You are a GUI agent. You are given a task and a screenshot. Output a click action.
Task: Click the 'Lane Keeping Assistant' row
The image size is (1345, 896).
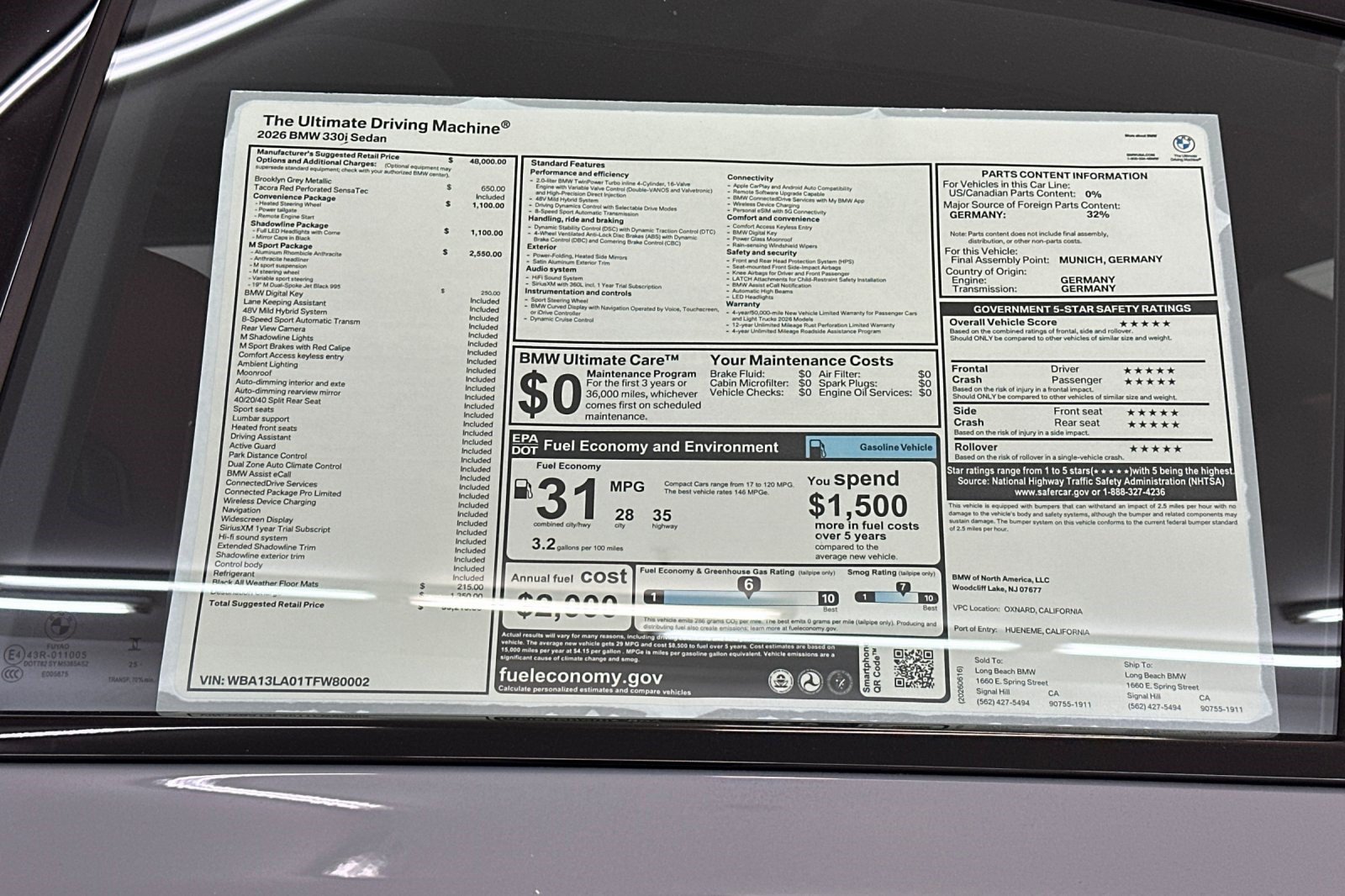pyautogui.click(x=371, y=302)
